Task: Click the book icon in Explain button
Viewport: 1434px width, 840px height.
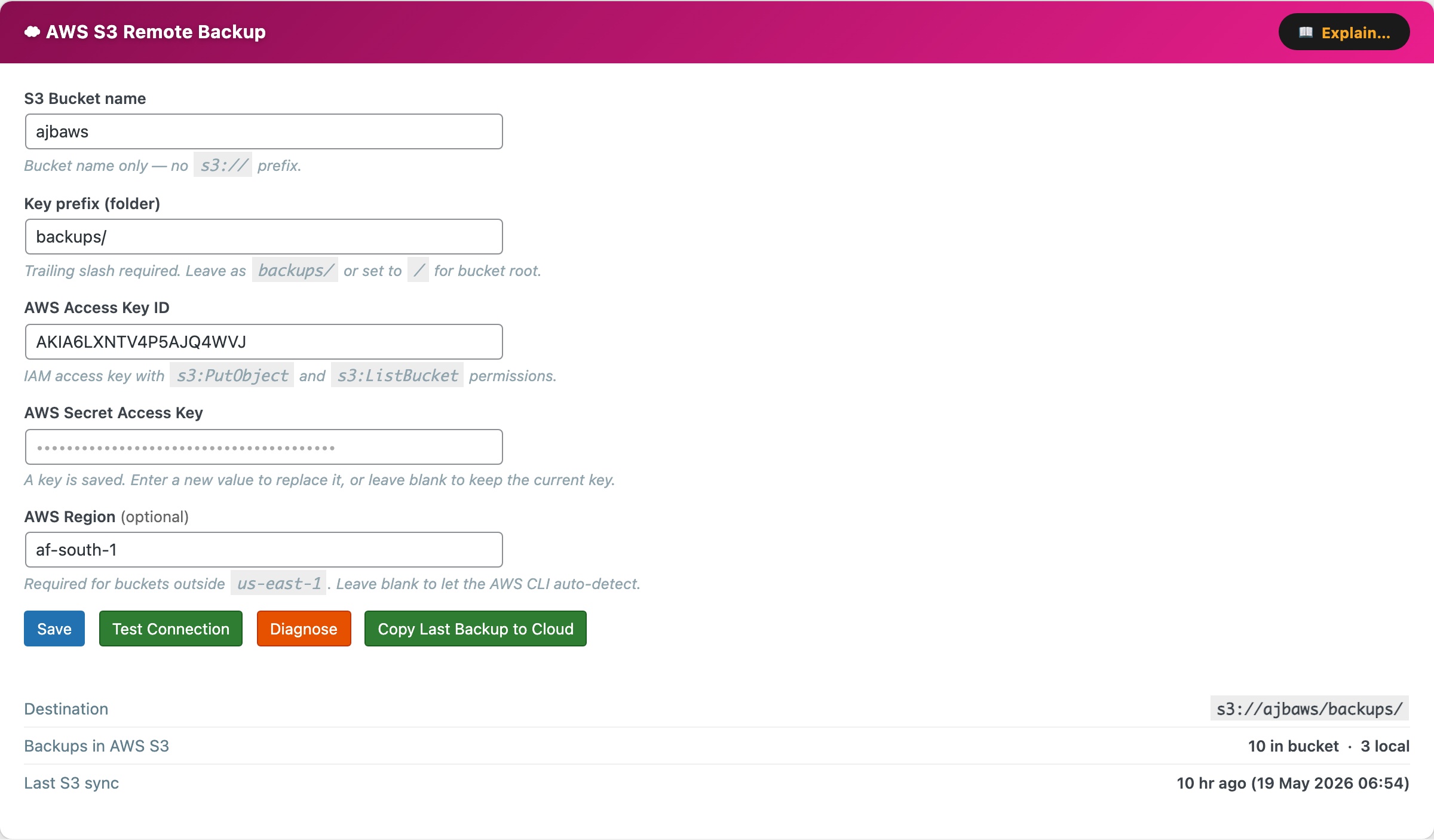Action: pos(1306,32)
